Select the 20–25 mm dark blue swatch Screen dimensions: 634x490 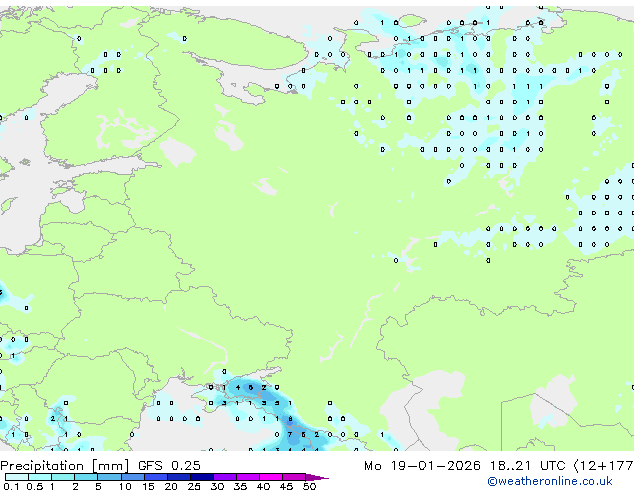coord(178,477)
